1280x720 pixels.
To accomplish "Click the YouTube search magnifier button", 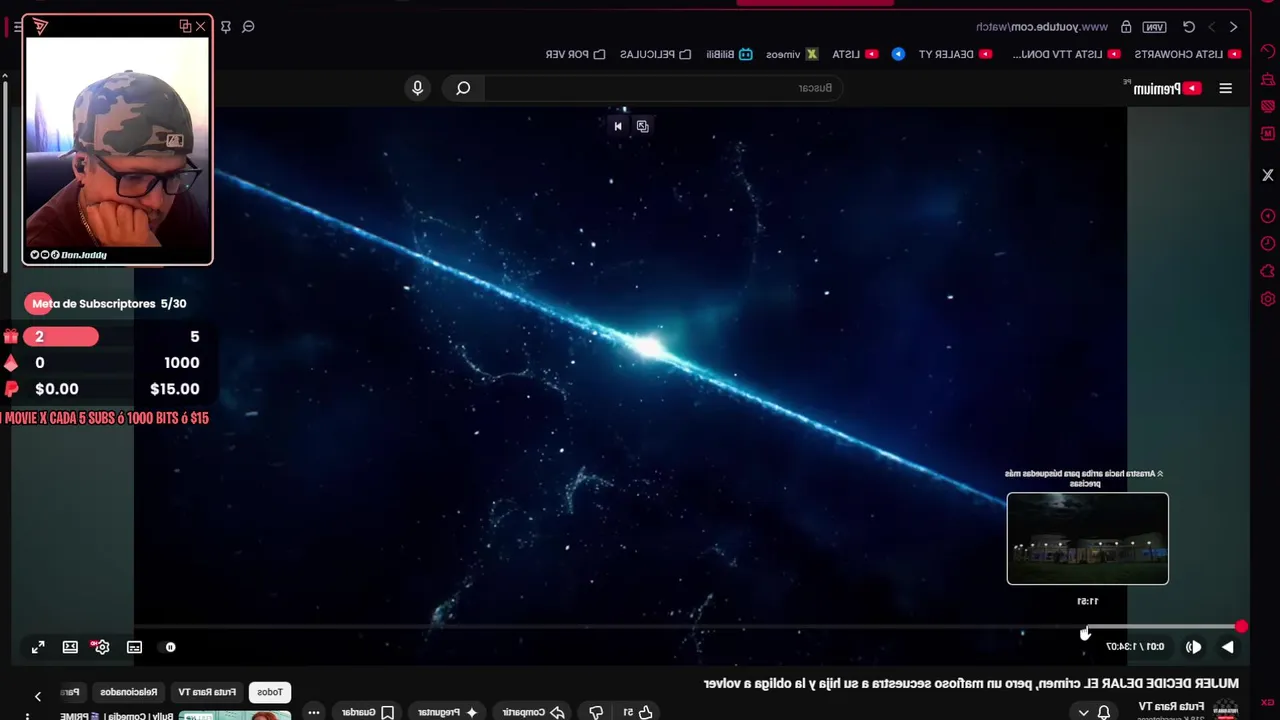I will 463,88.
